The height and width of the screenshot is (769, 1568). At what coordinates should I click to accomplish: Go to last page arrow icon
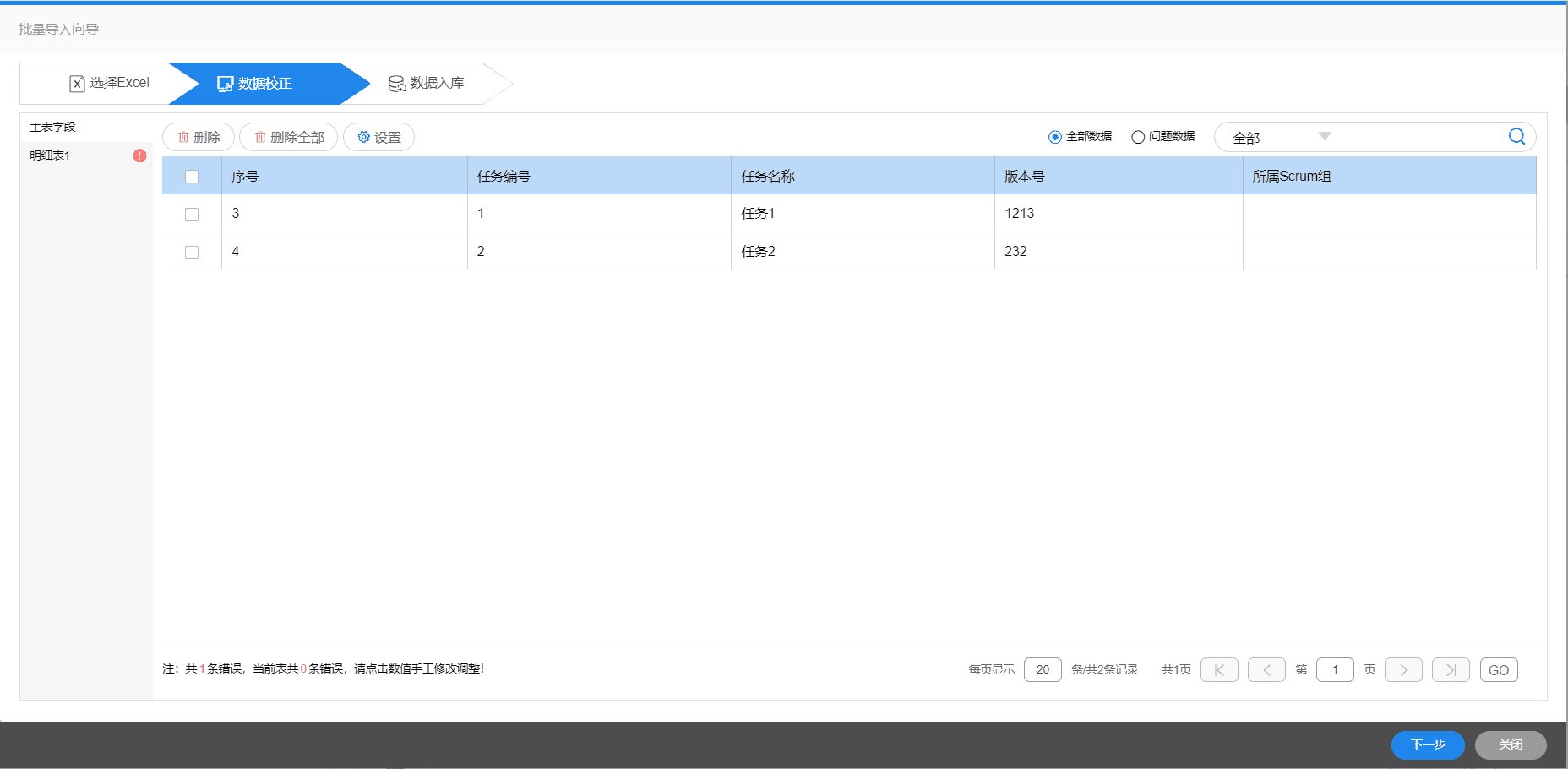tap(1451, 670)
